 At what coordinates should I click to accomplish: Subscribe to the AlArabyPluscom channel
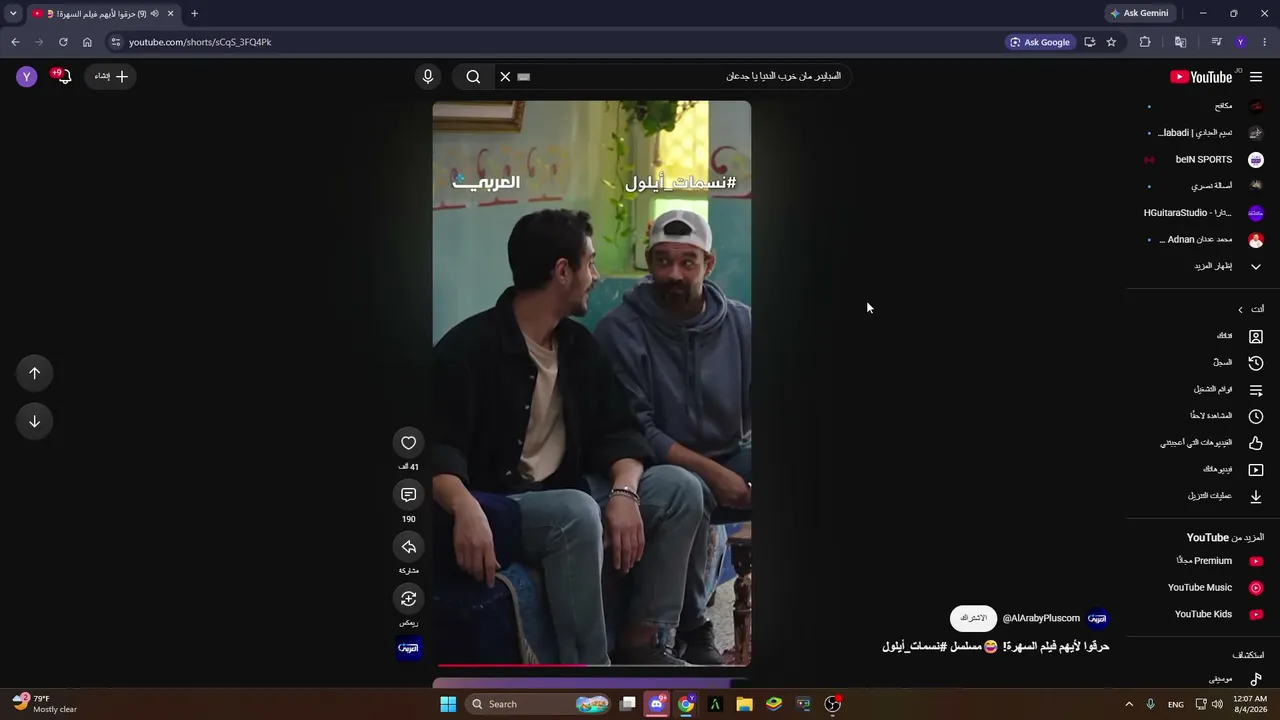973,618
